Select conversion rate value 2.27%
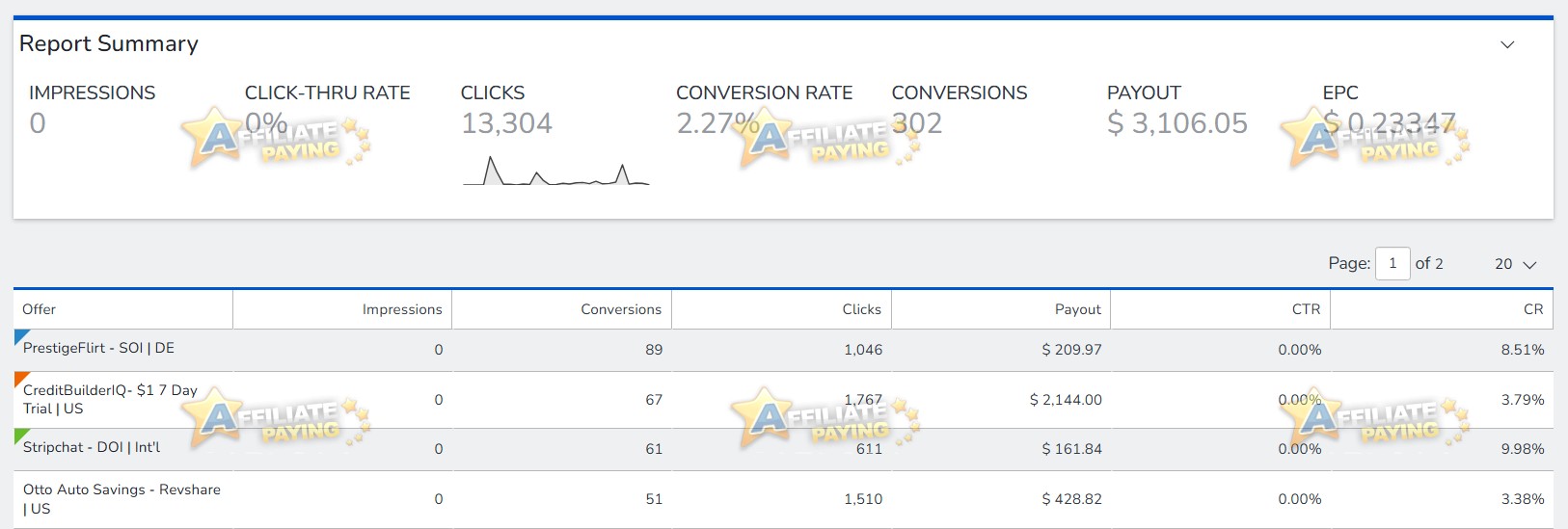Image resolution: width=1568 pixels, height=529 pixels. pos(718,123)
